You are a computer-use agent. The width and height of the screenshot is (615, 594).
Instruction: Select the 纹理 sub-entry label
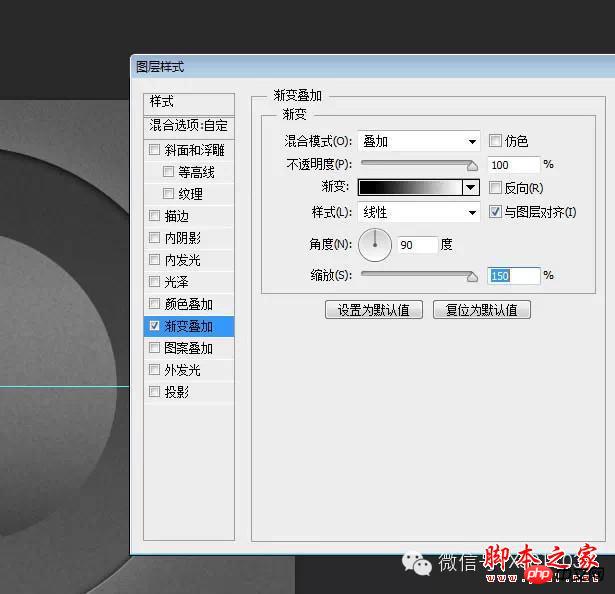[191, 194]
